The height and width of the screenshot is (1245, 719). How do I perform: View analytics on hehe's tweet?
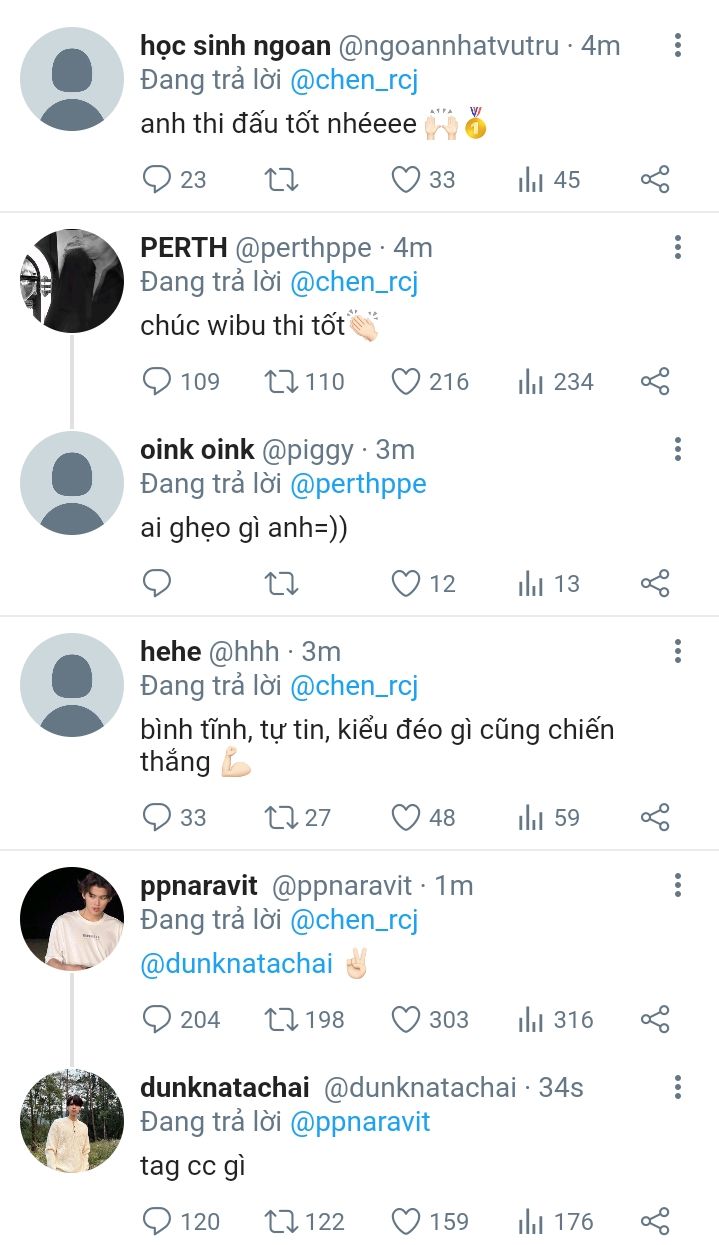(531, 818)
